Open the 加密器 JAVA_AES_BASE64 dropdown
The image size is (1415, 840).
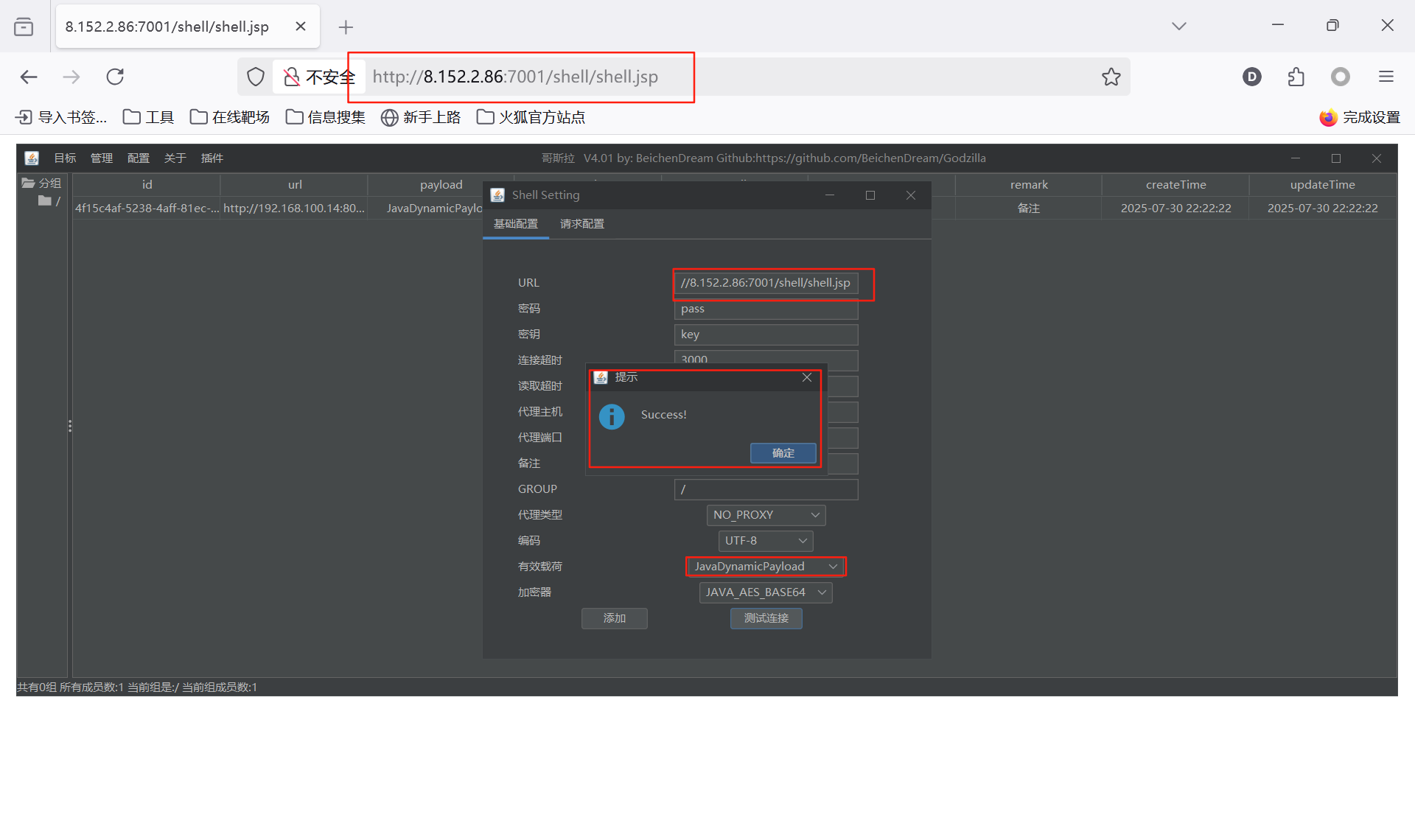(766, 592)
